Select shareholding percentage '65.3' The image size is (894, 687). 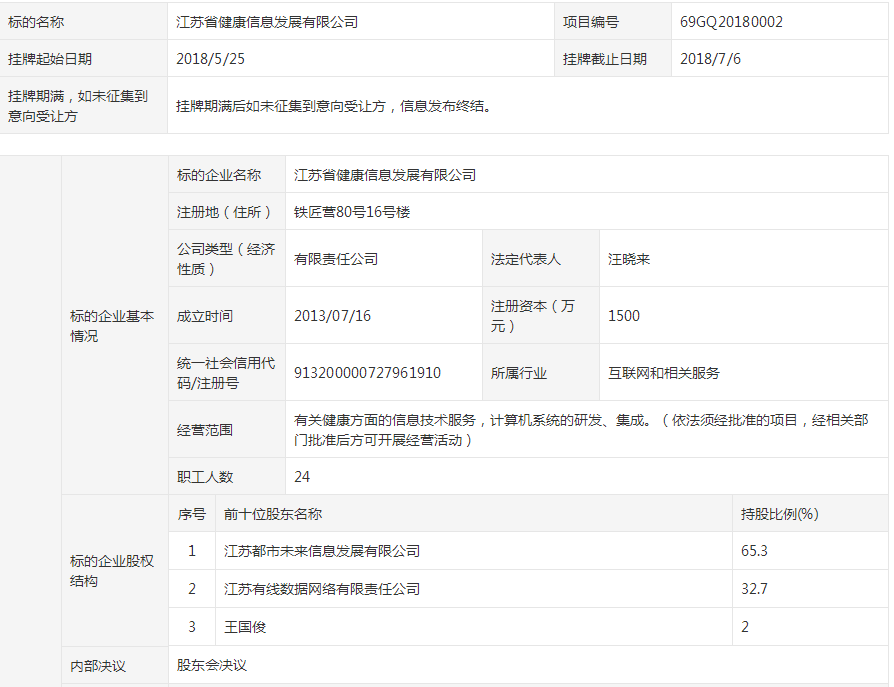(754, 551)
